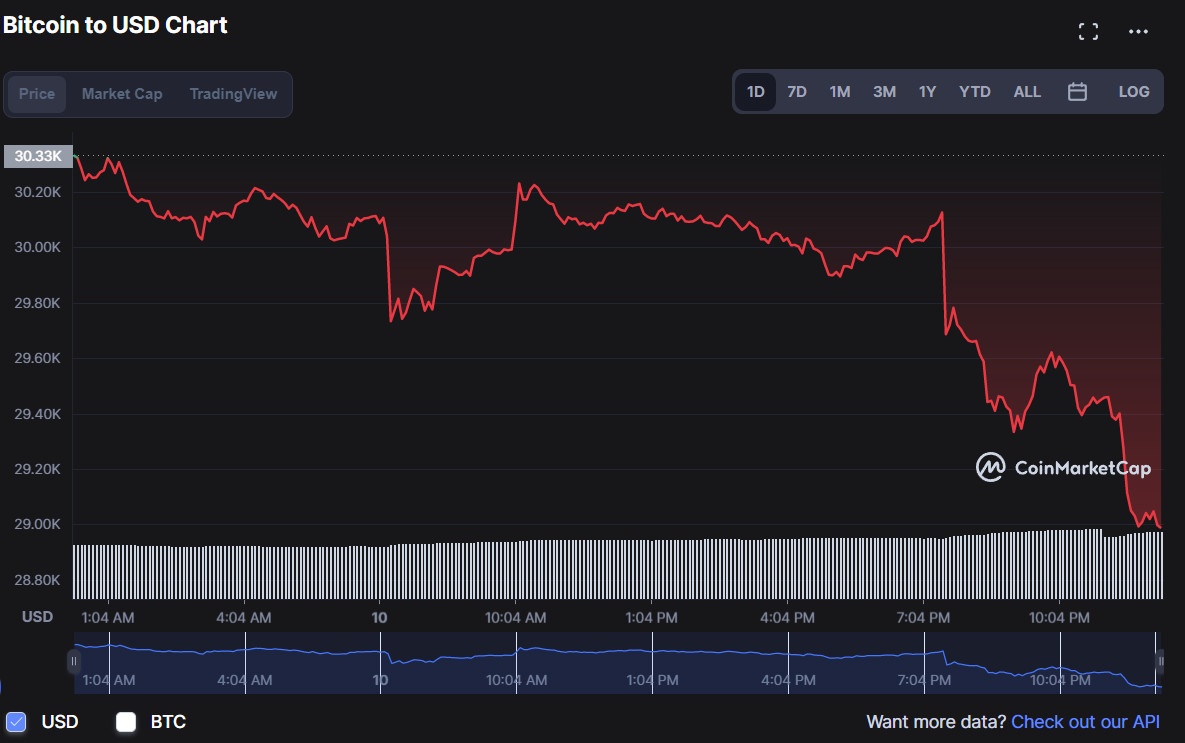This screenshot has height=743, width=1185.
Task: Switch to the Market Cap tab
Action: [121, 94]
